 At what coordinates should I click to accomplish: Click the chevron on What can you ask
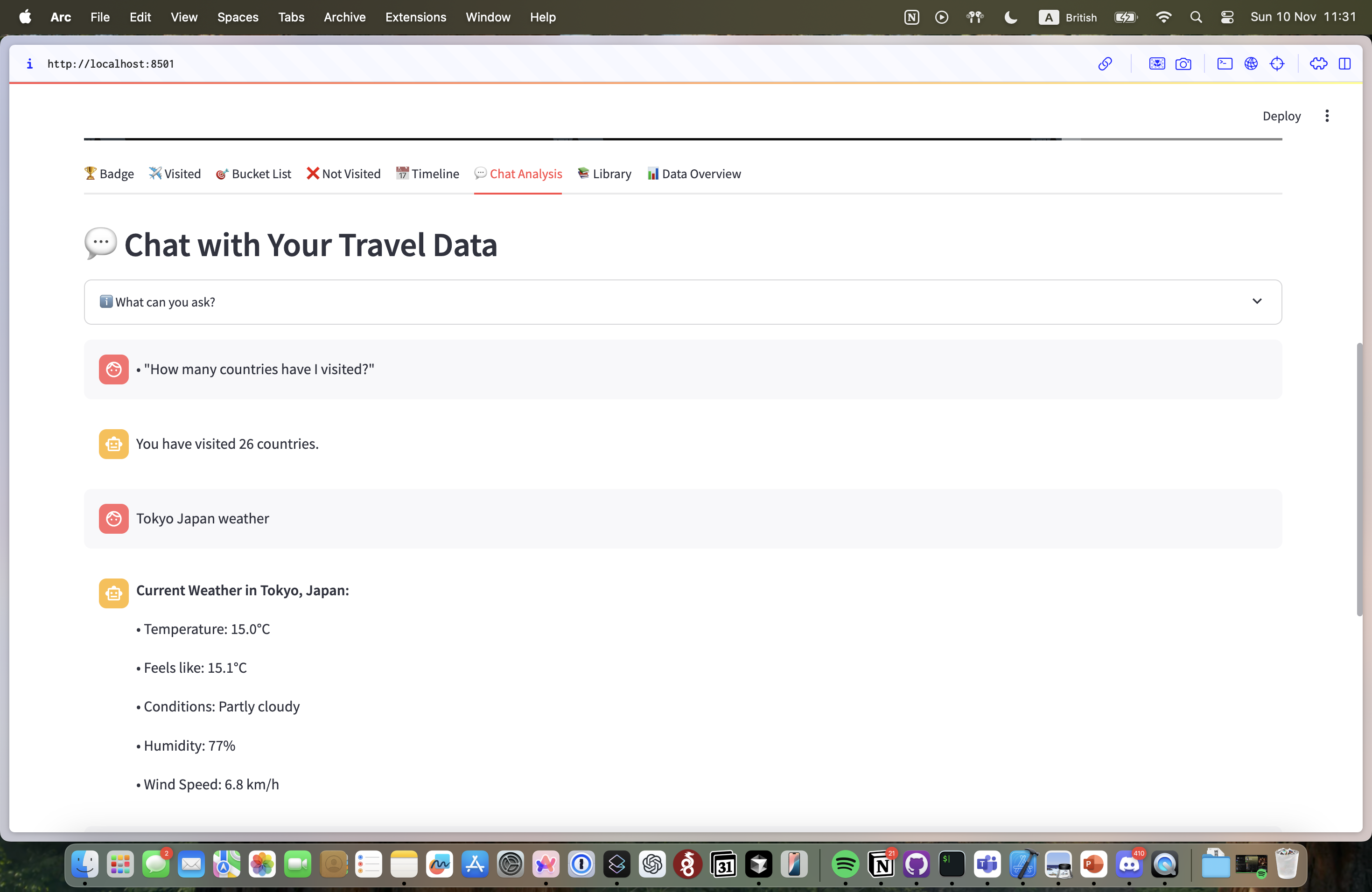(1257, 301)
